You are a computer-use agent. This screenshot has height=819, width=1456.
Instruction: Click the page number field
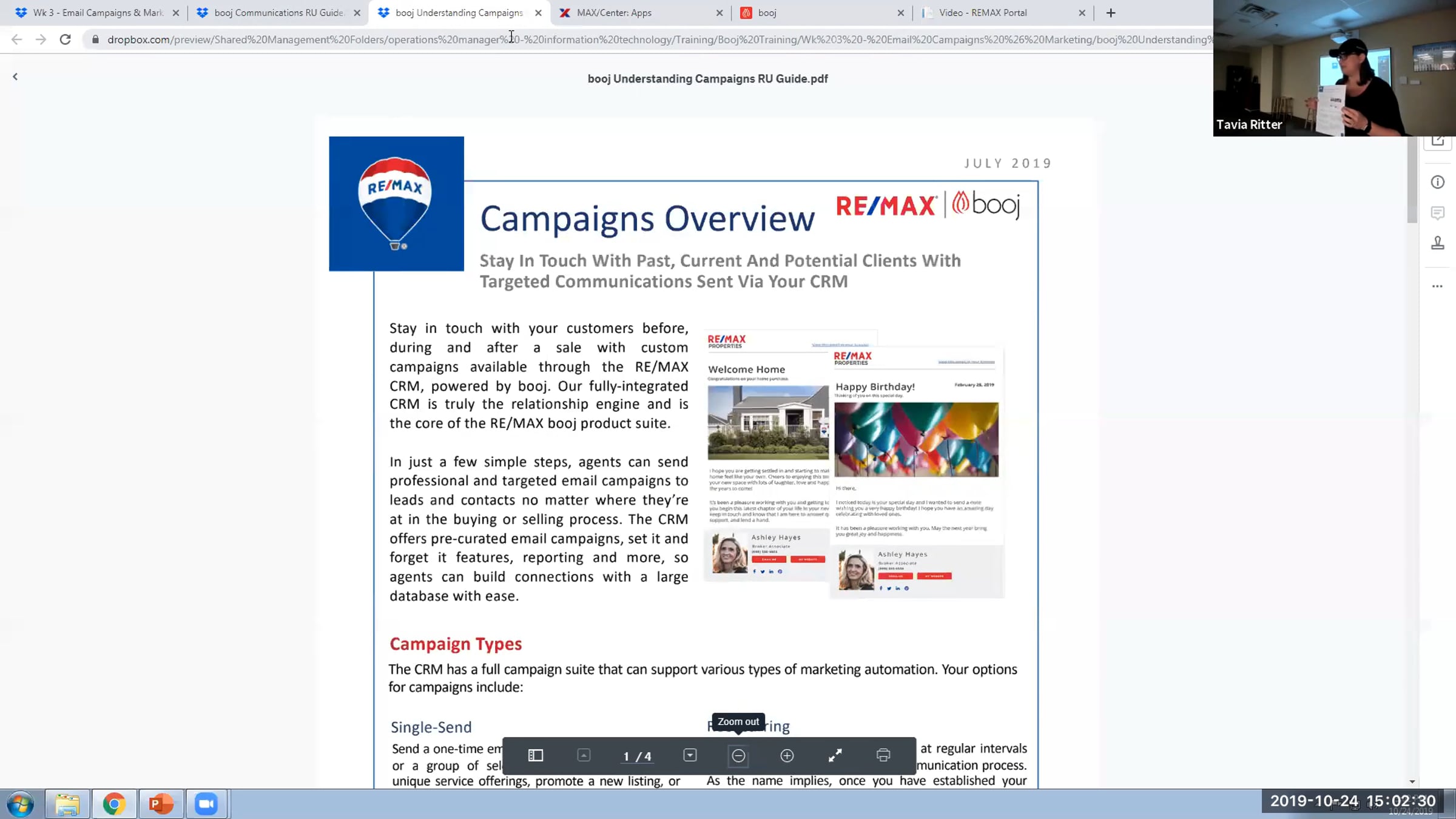[627, 756]
